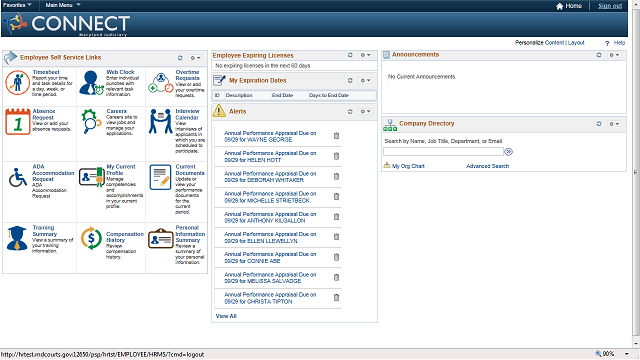Viewport: 640px width, 360px height.
Task: Delete the MICHELLE STREITBECK appraisal alert
Action: (336, 196)
